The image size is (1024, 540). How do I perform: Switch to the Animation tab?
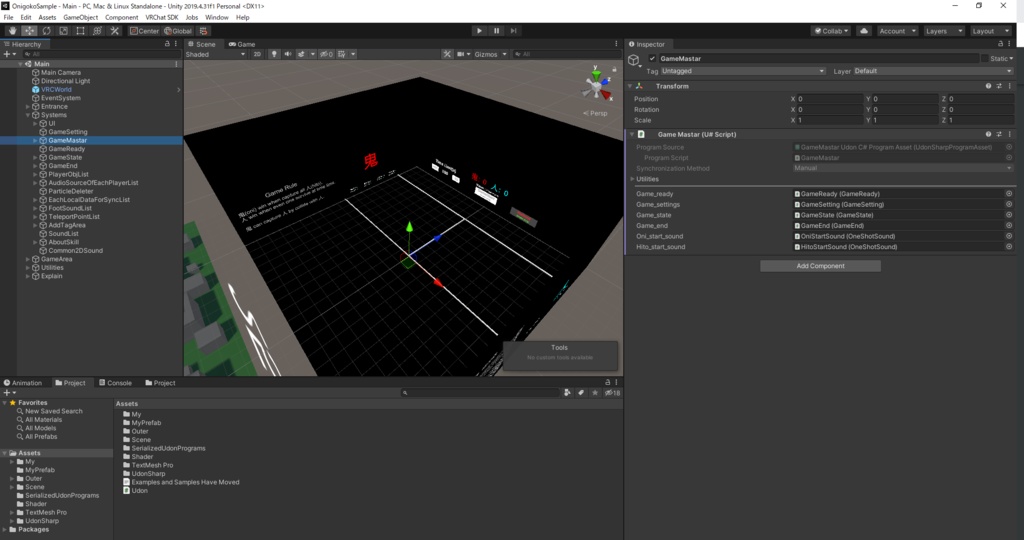pyautogui.click(x=23, y=383)
